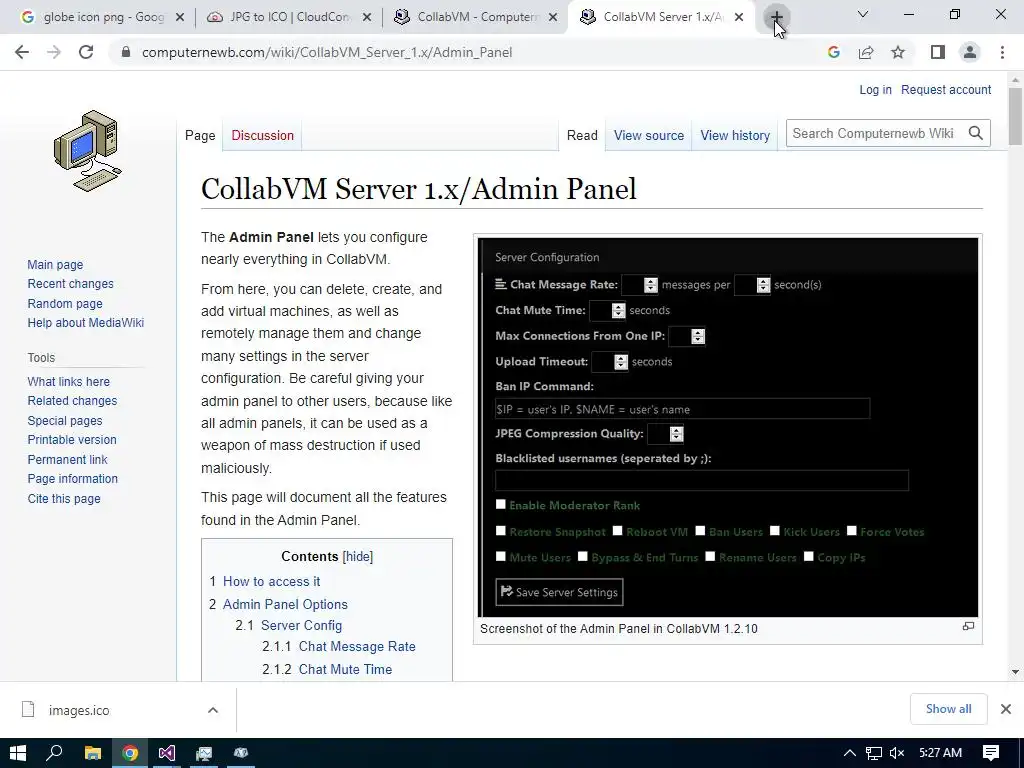The width and height of the screenshot is (1024, 768).
Task: Open a Random page
Action: 65,303
